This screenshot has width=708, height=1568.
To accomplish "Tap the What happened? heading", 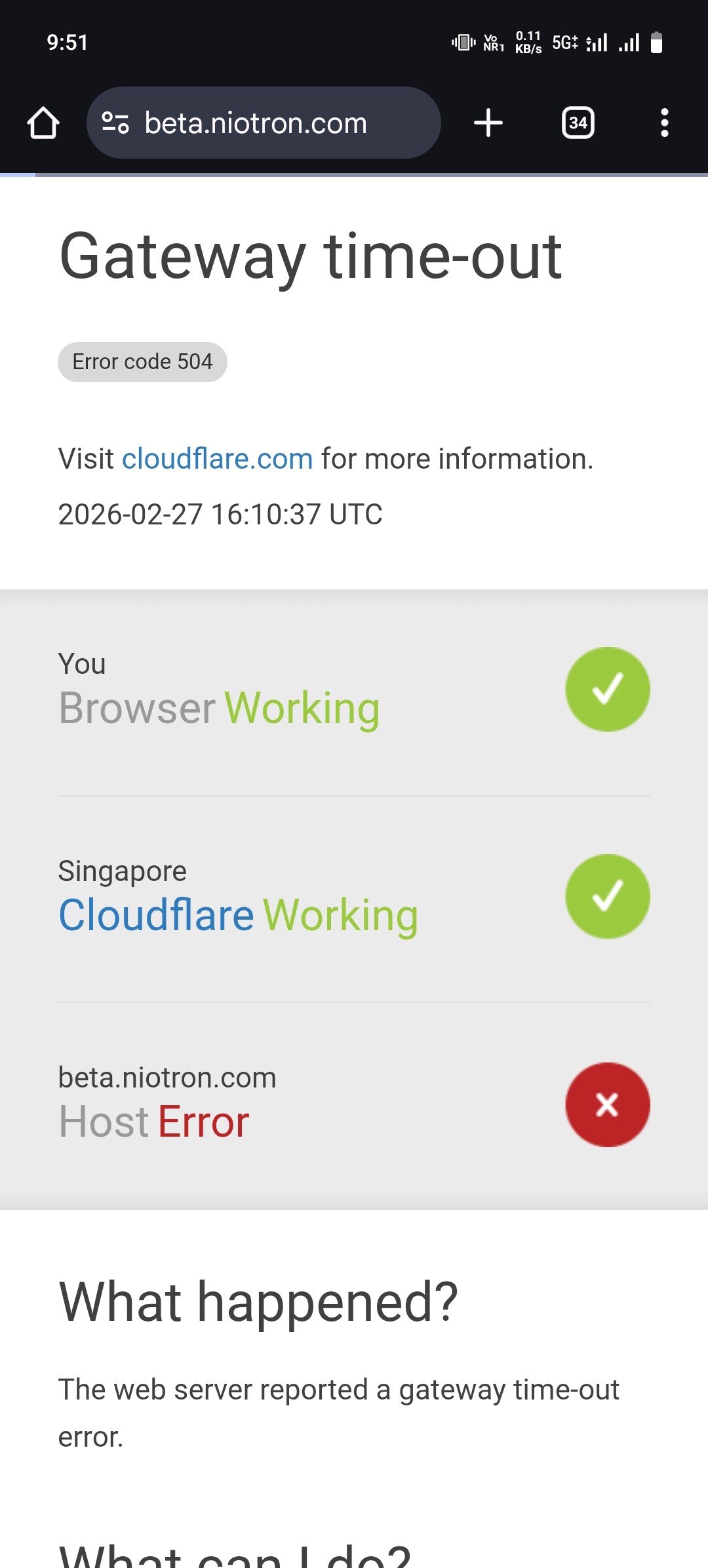I will [258, 1302].
